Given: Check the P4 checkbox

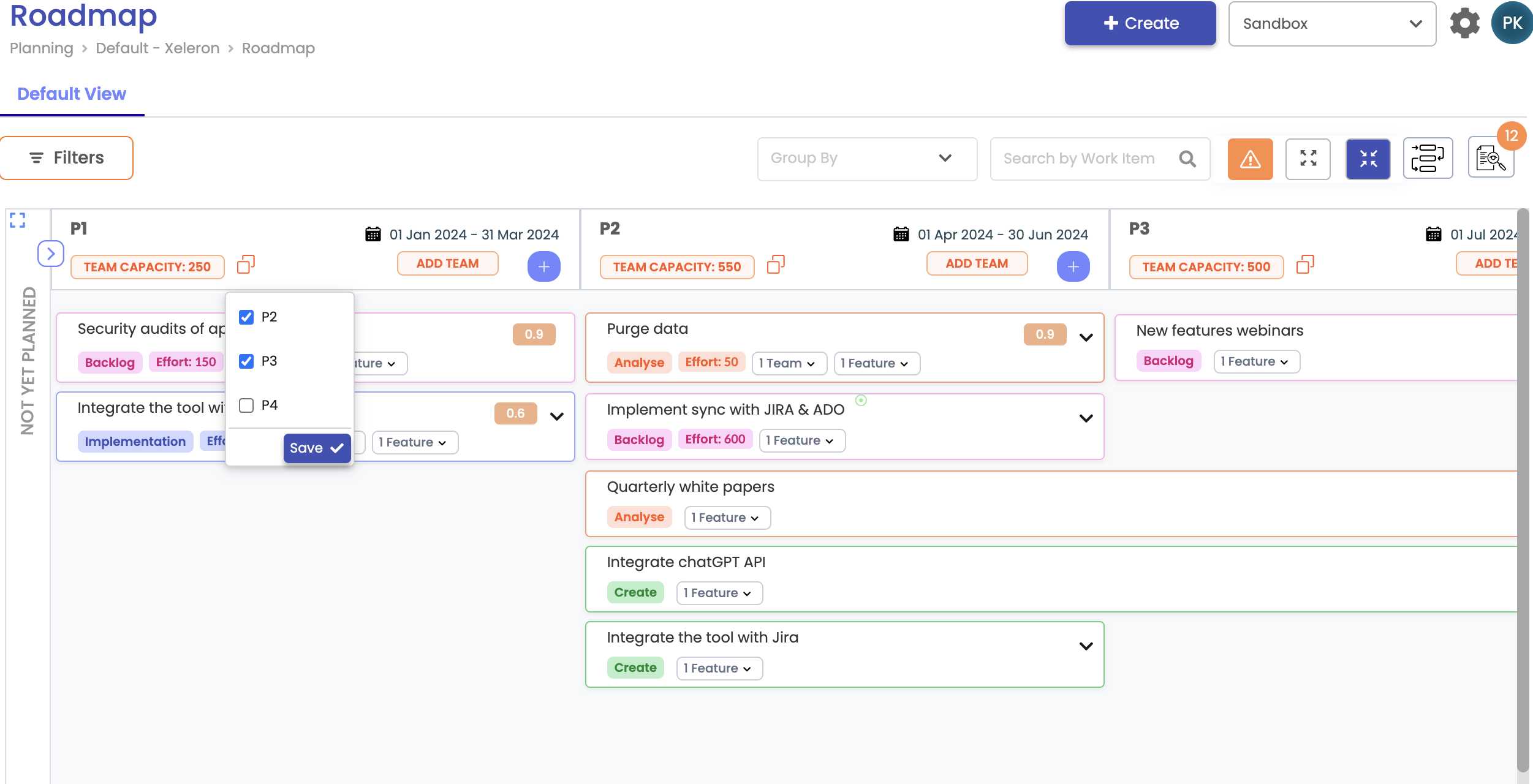Looking at the screenshot, I should pyautogui.click(x=246, y=405).
